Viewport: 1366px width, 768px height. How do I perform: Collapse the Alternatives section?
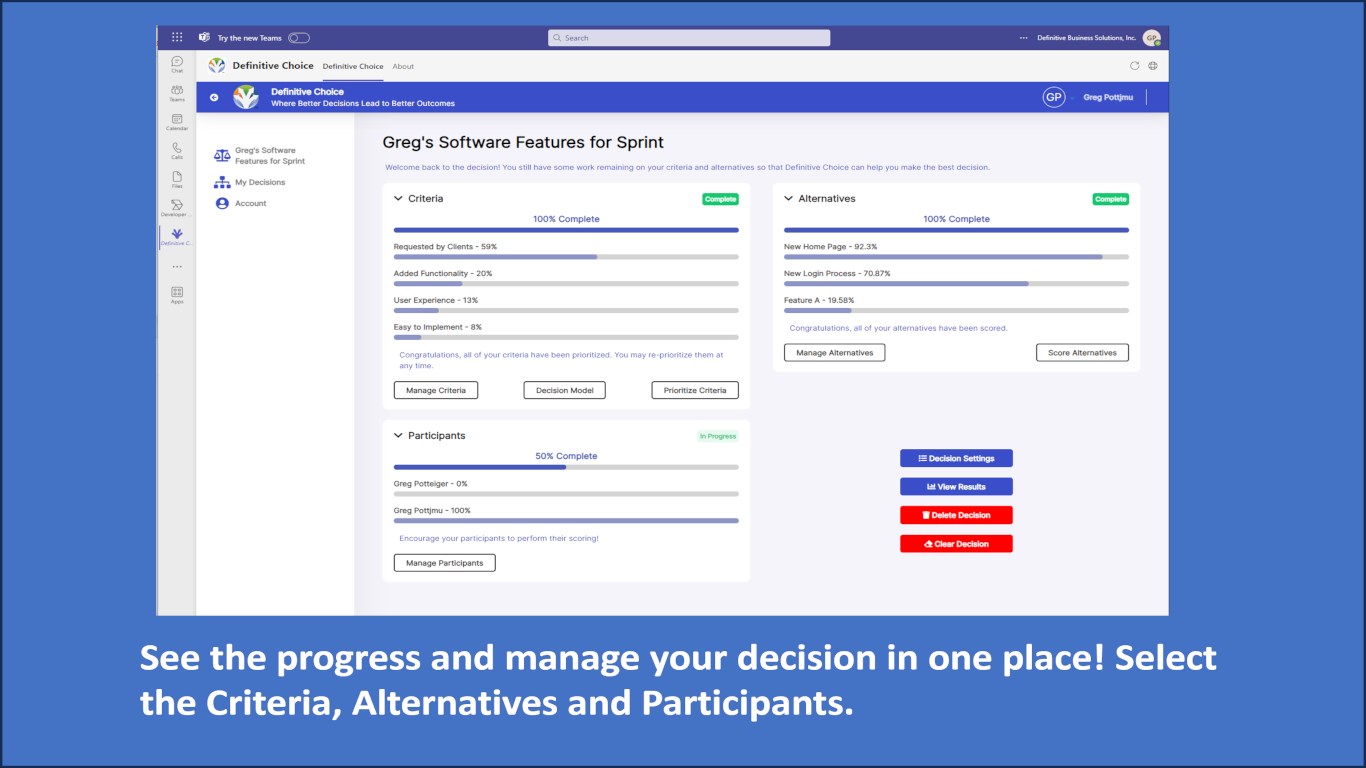pos(788,198)
